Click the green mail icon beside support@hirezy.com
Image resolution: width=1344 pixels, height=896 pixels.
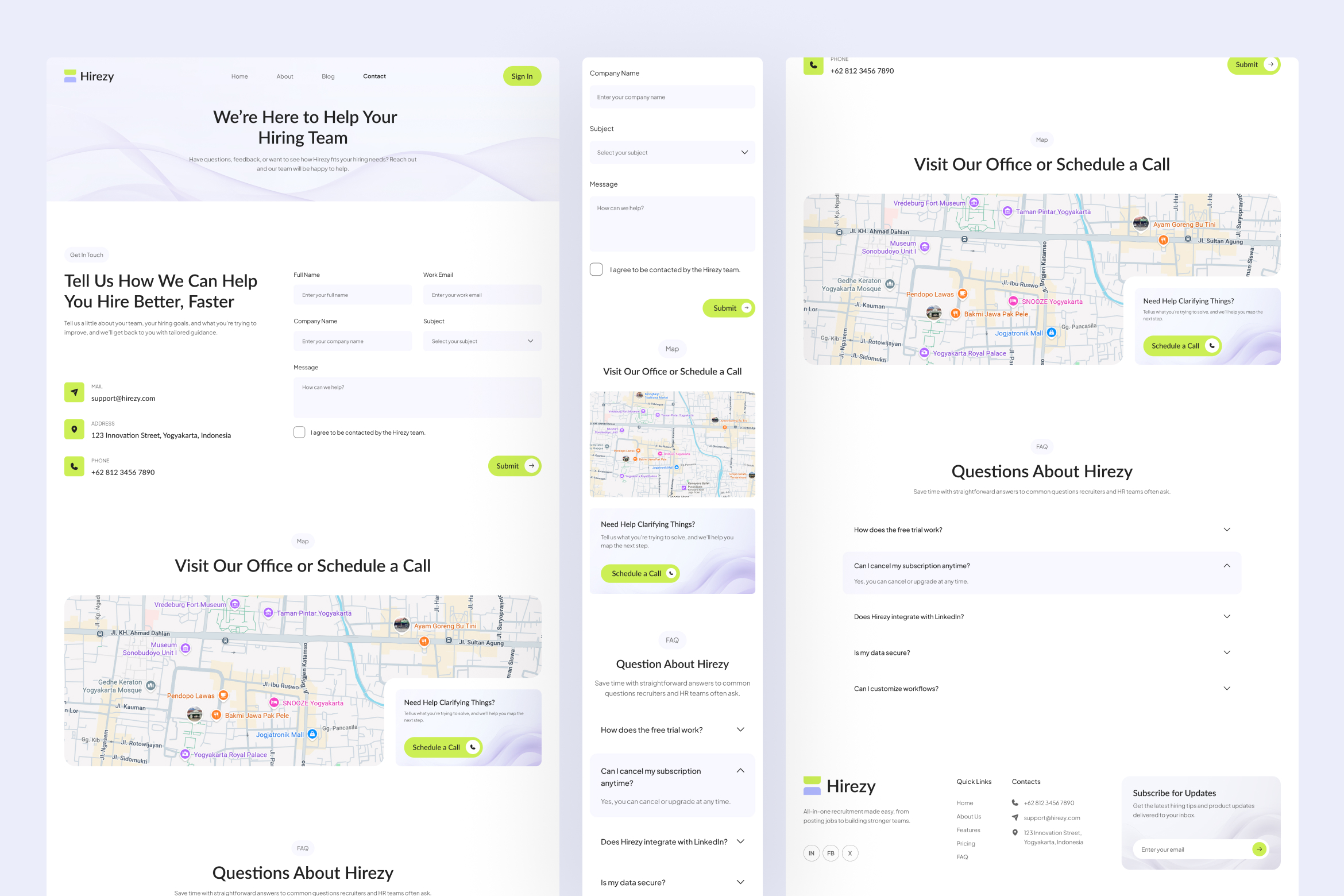74,392
